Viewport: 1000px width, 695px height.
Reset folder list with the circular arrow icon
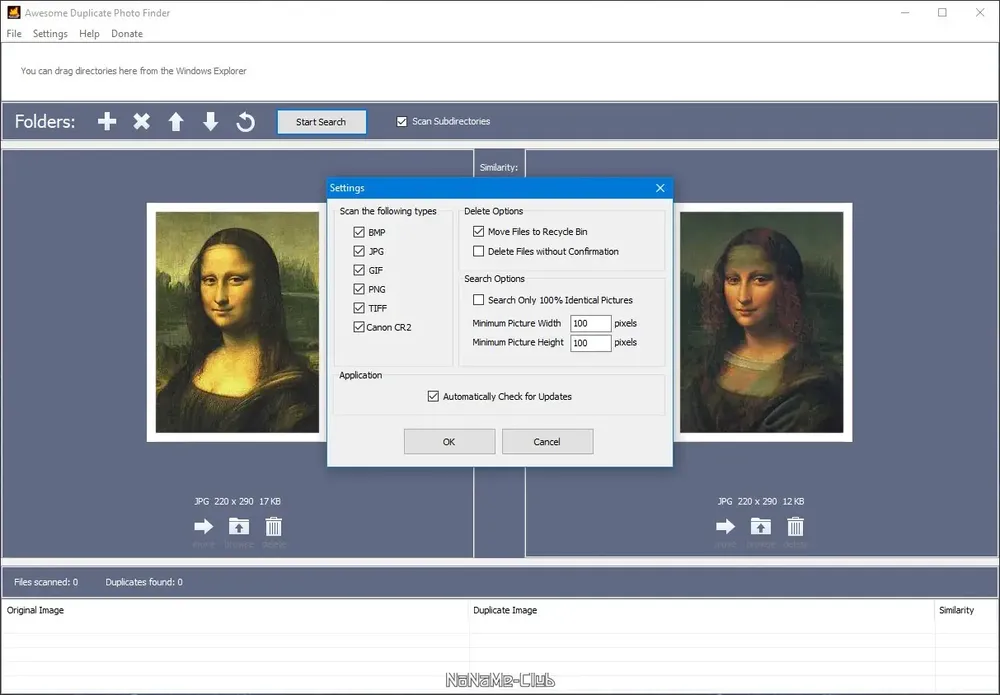(246, 121)
